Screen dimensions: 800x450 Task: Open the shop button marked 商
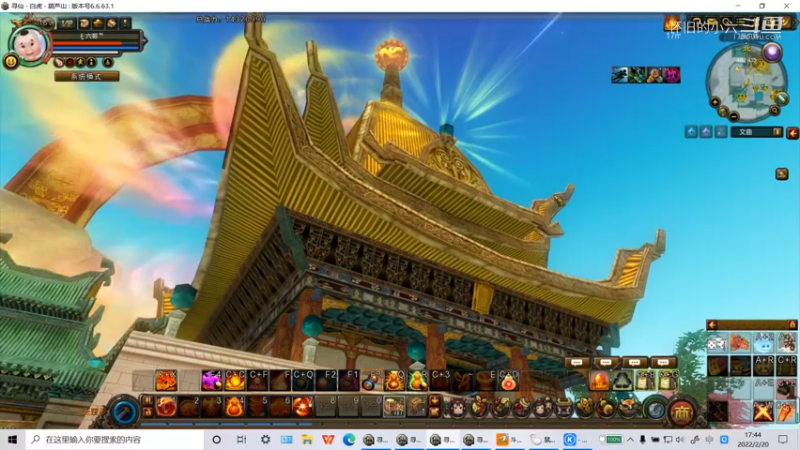point(682,411)
